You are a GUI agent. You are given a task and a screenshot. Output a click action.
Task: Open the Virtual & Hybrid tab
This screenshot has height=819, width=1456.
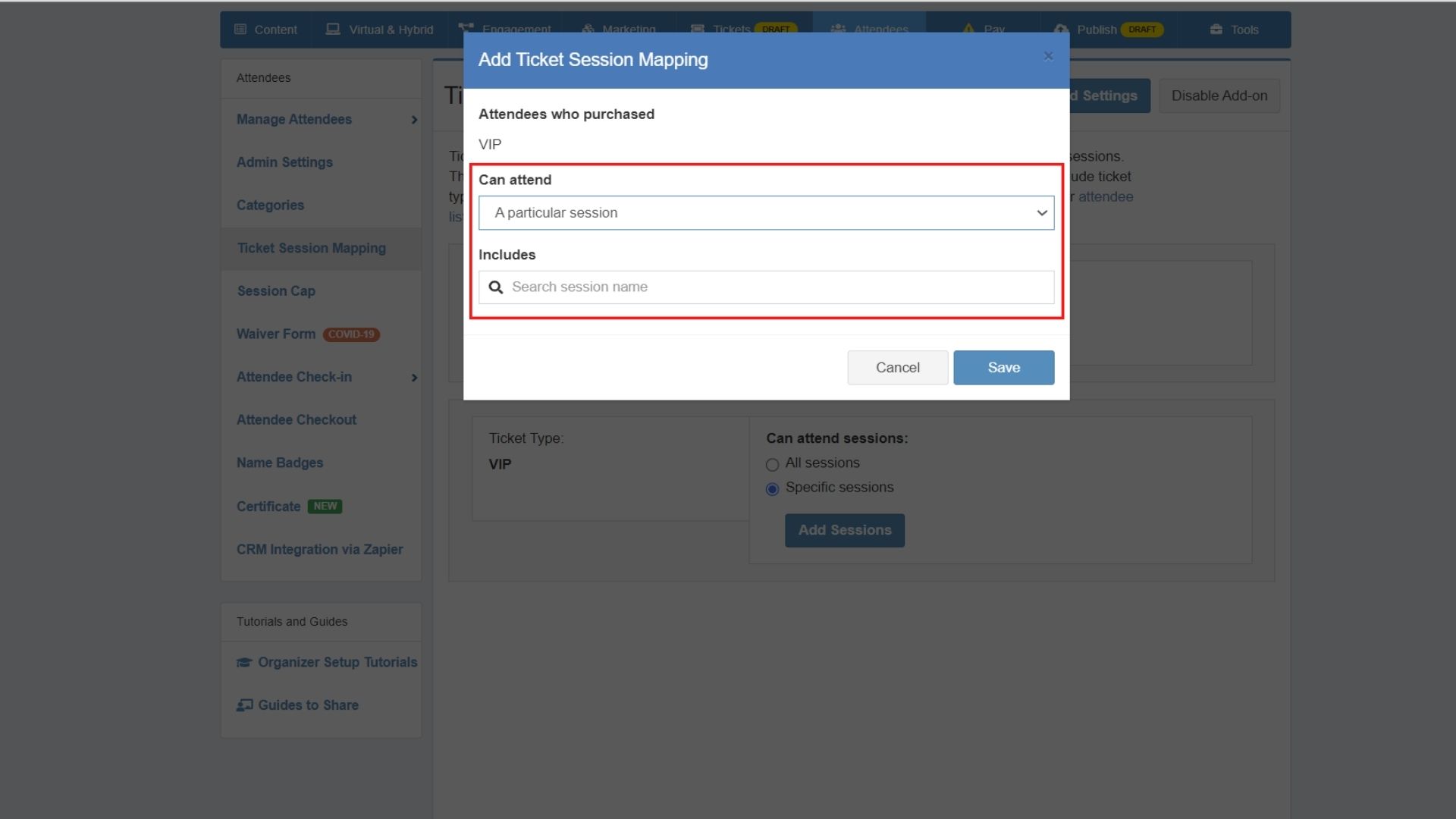coord(379,30)
